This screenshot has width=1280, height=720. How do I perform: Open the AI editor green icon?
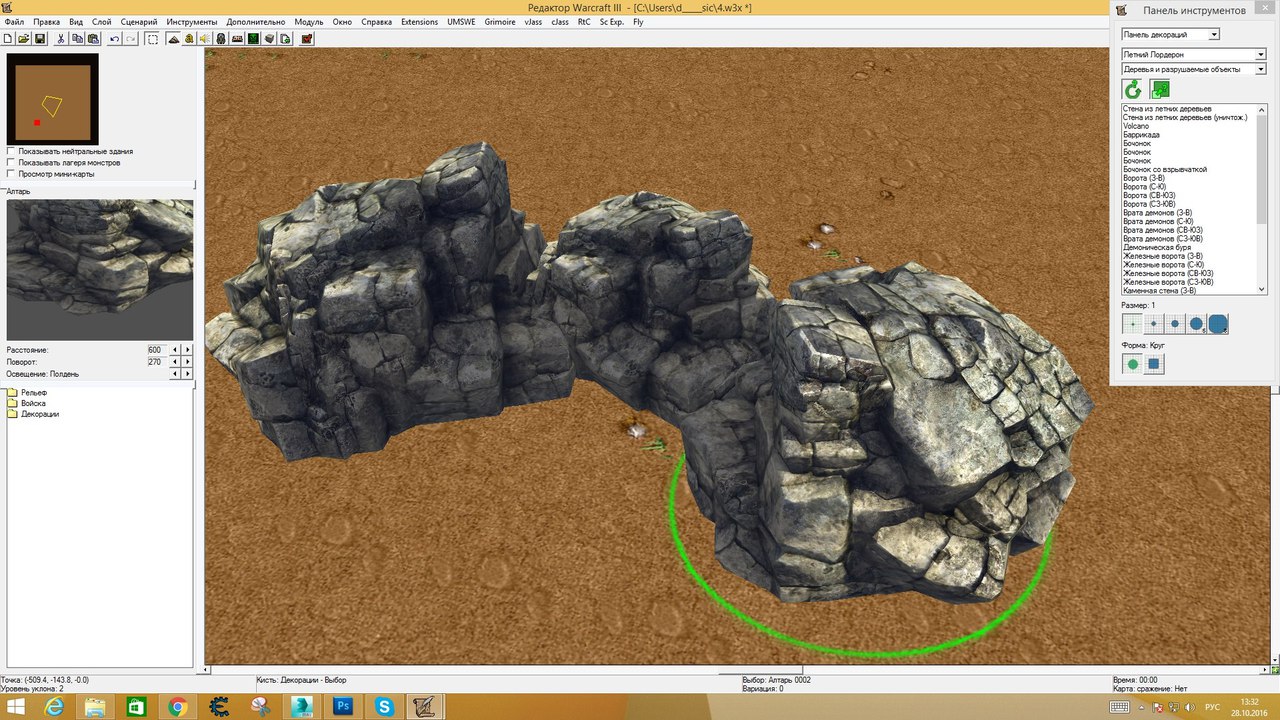pos(253,39)
